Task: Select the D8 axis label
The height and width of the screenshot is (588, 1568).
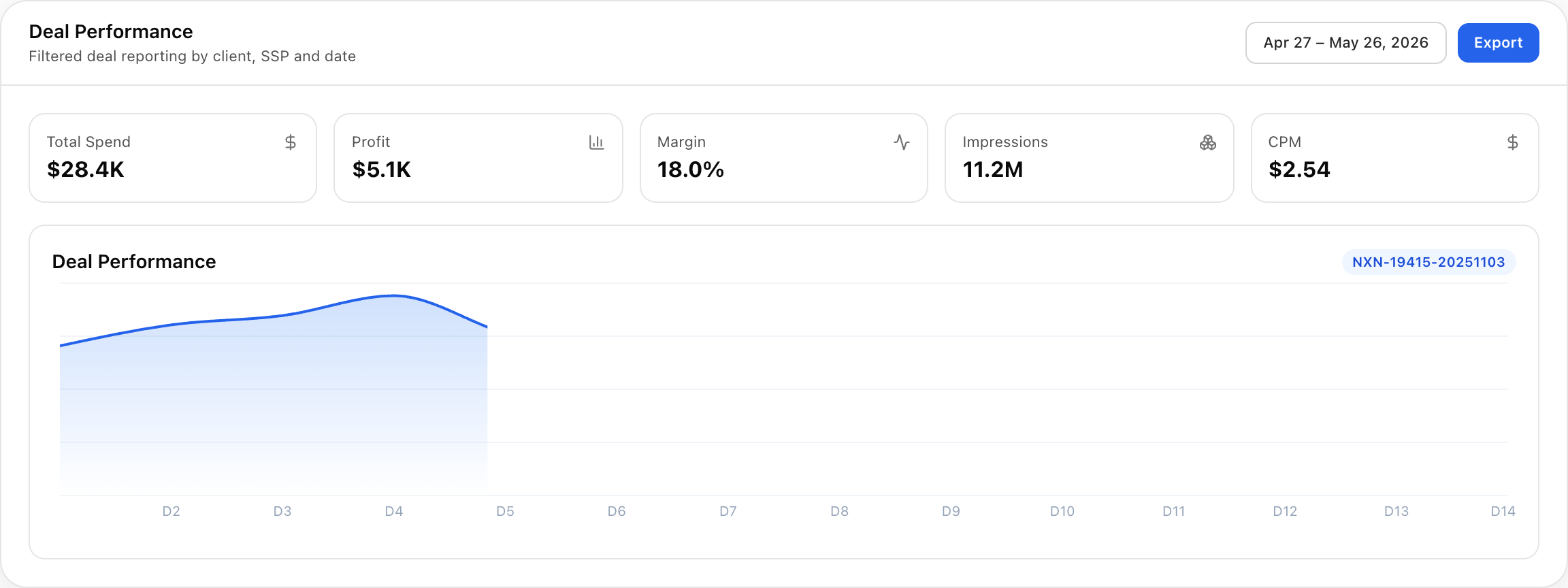Action: [839, 511]
